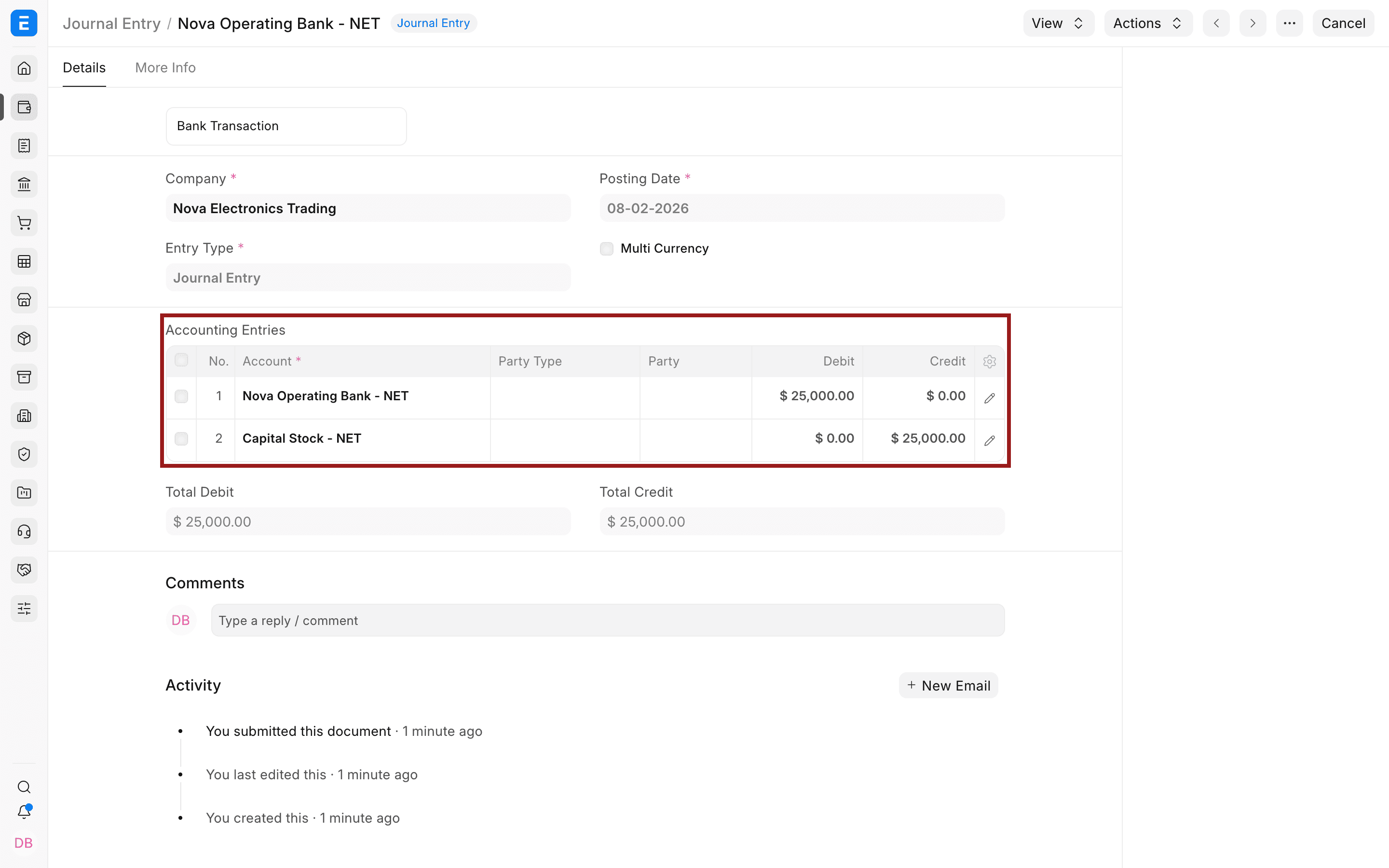Expand the View dropdown

point(1059,23)
